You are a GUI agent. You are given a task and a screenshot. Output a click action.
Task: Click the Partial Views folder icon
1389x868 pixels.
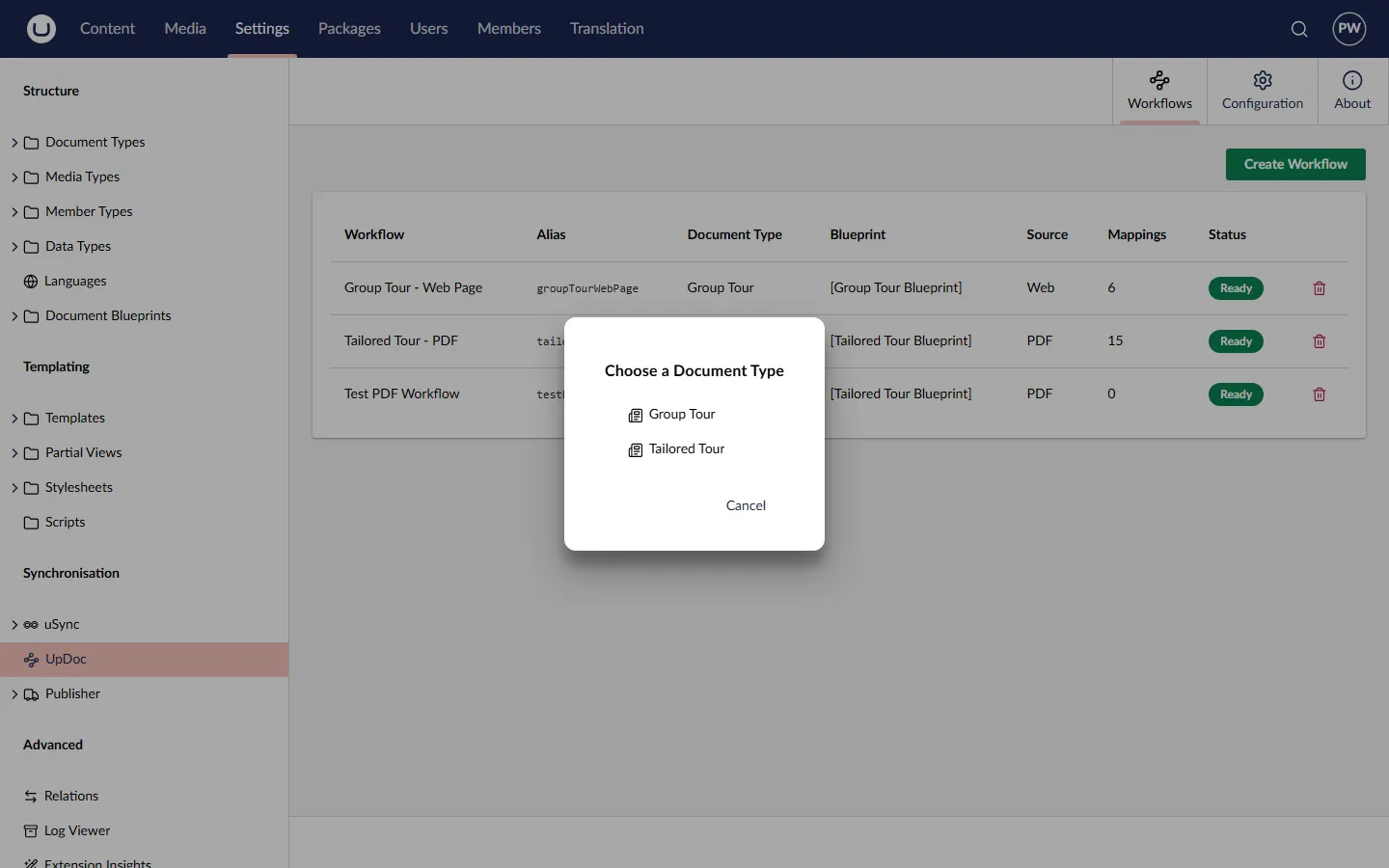[x=32, y=453]
